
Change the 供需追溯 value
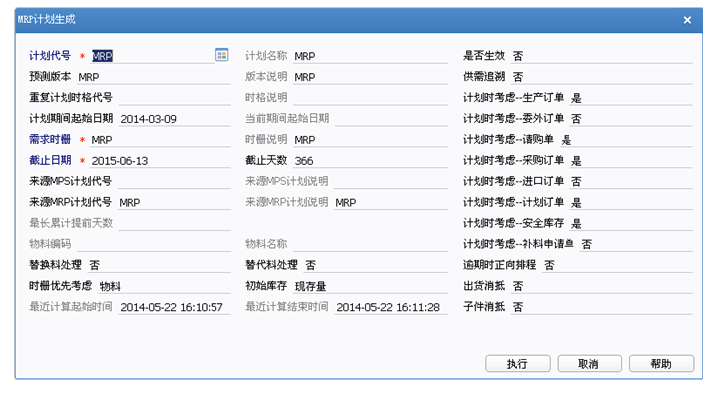(x=602, y=77)
